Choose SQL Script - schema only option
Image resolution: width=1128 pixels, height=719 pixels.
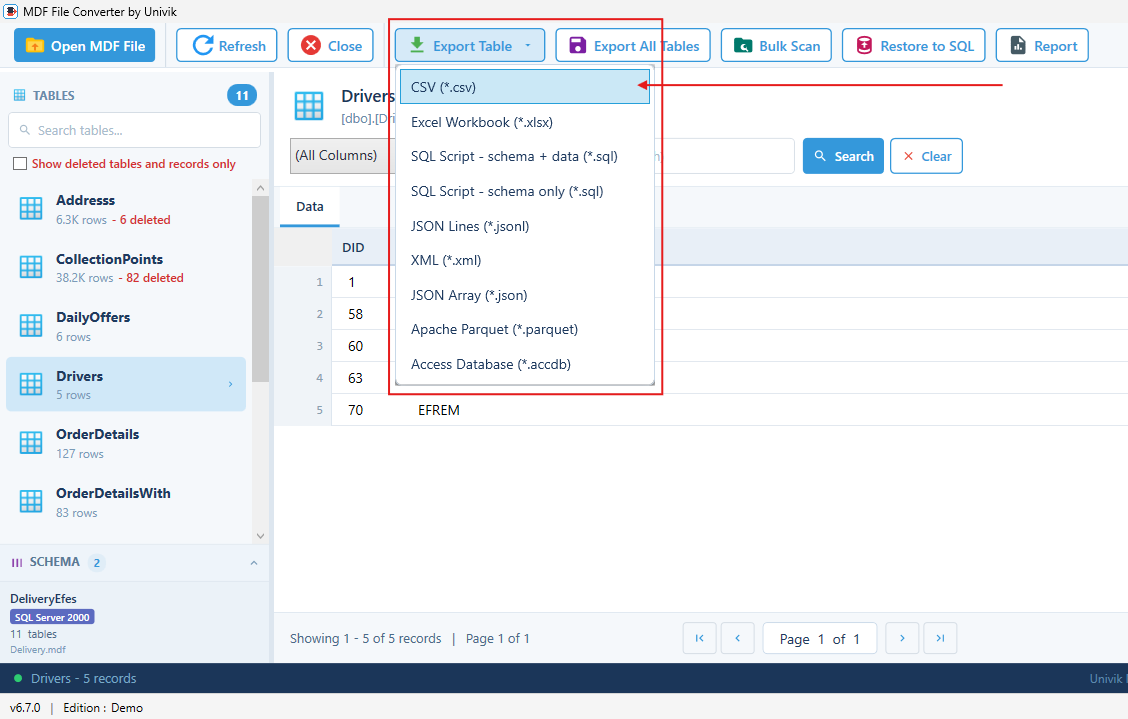(524, 191)
